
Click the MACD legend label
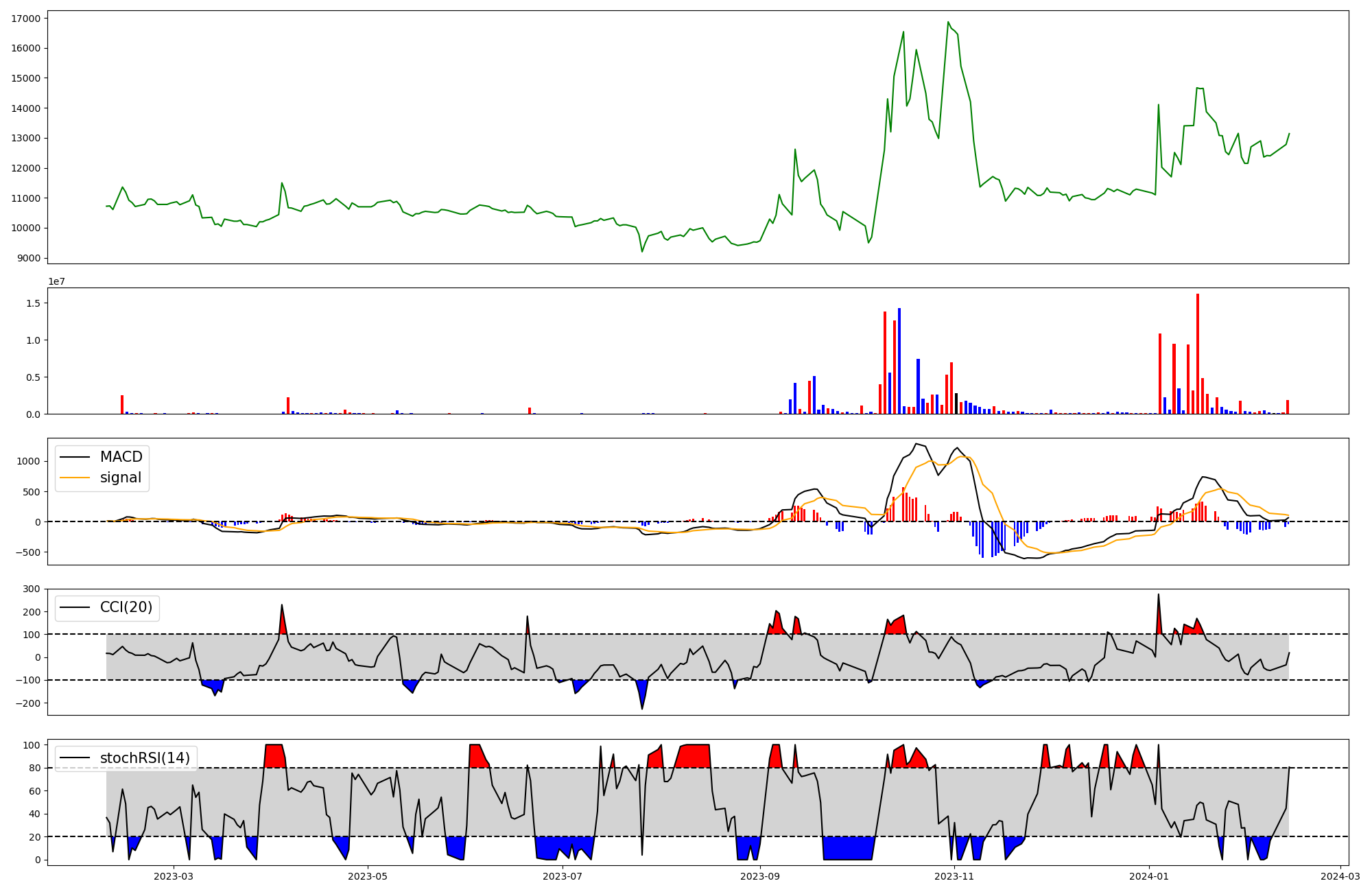[121, 457]
